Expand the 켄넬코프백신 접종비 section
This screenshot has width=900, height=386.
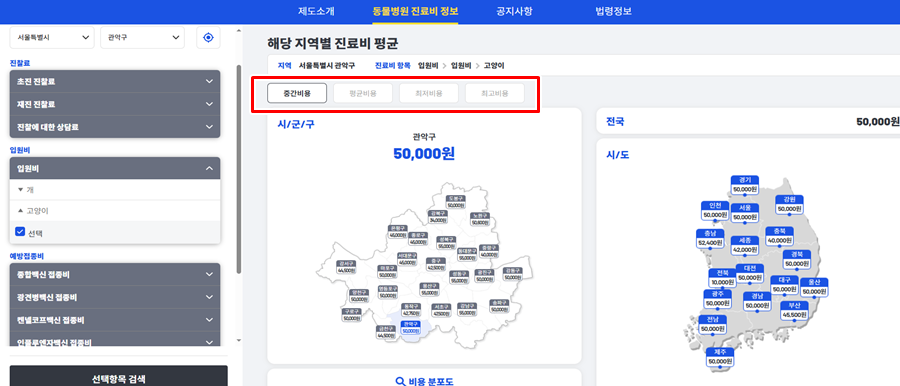click(x=115, y=320)
